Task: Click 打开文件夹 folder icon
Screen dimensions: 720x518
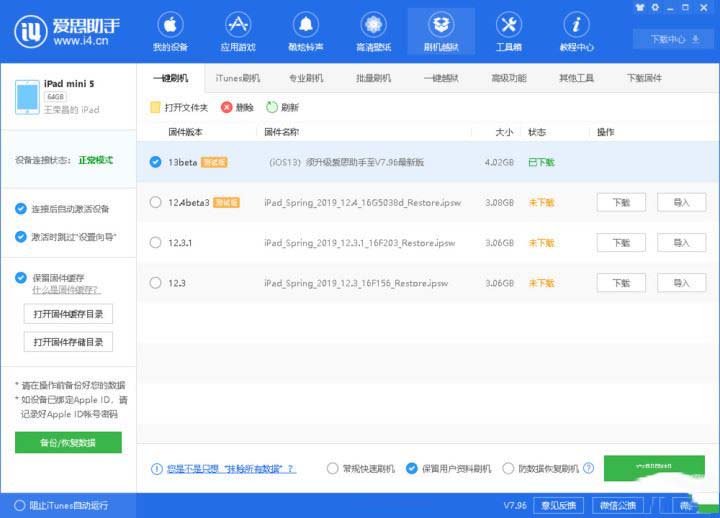Action: tap(155, 107)
